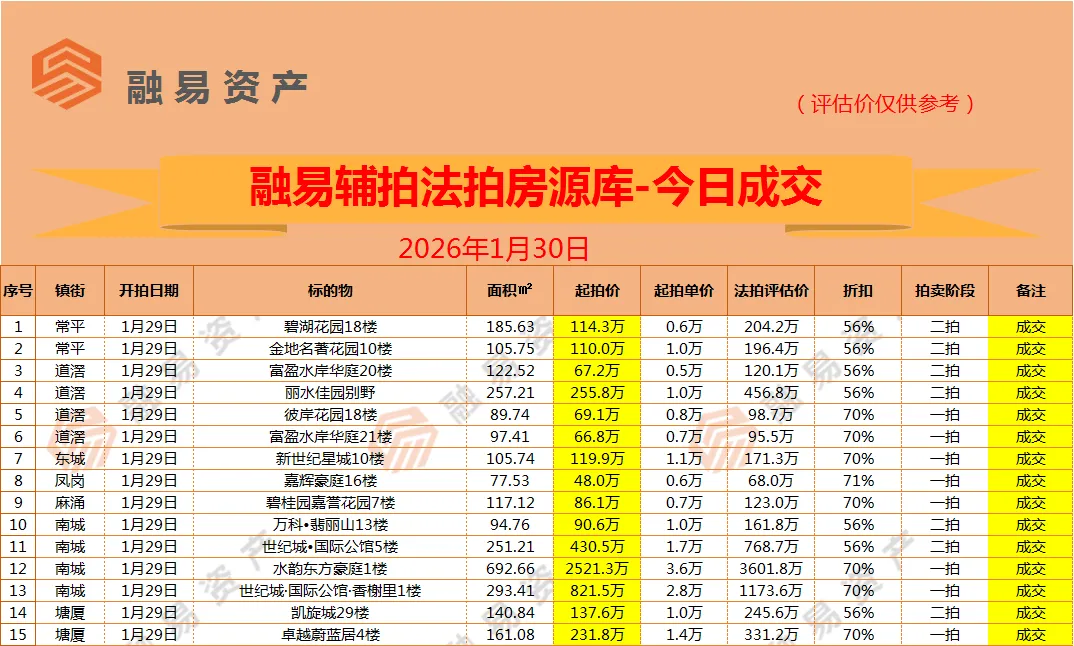Select the 折扣 column header
Image resolution: width=1074 pixels, height=646 pixels.
click(x=858, y=290)
